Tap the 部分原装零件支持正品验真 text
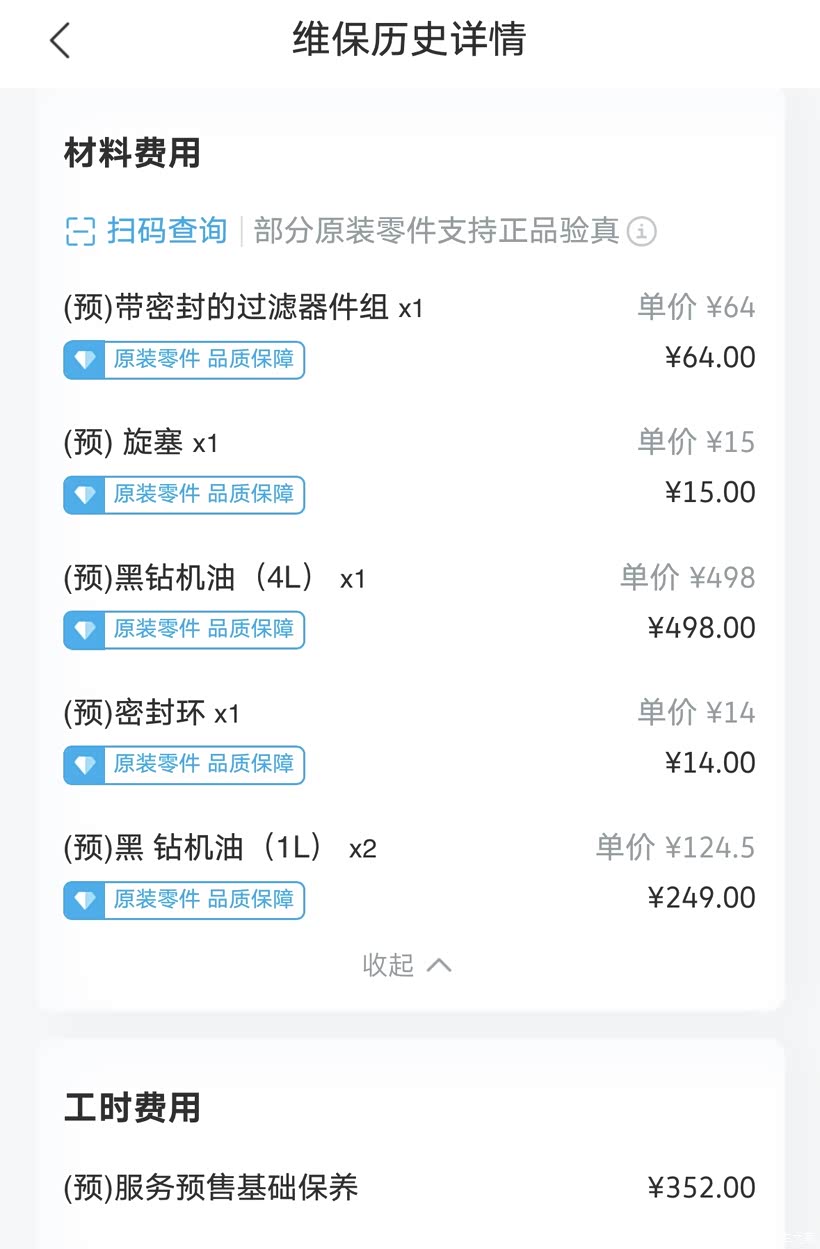The image size is (820, 1249). [436, 232]
